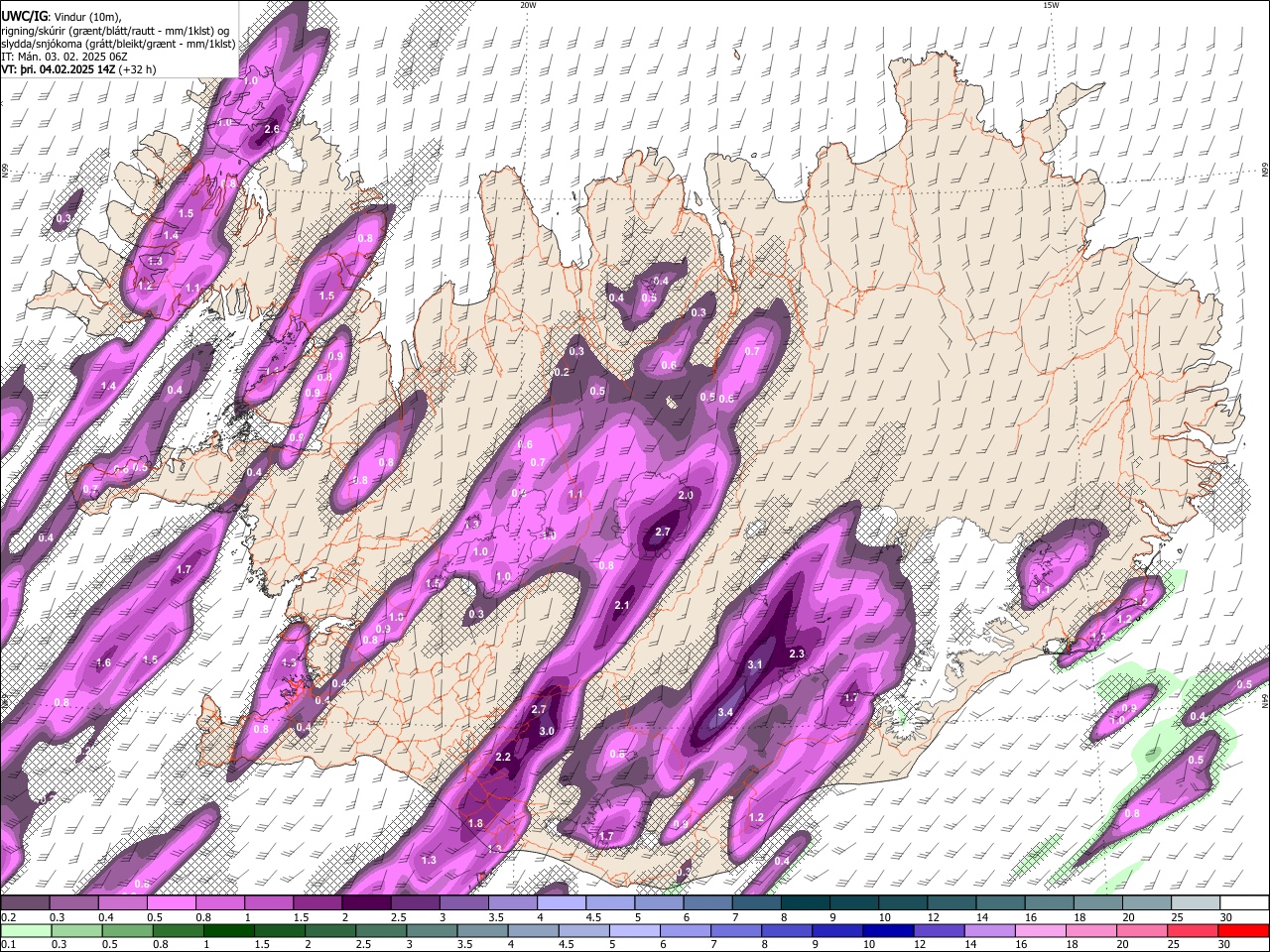Select the bright pink 0.5 swatch in upper legend
This screenshot has width=1270, height=952.
pos(172,903)
